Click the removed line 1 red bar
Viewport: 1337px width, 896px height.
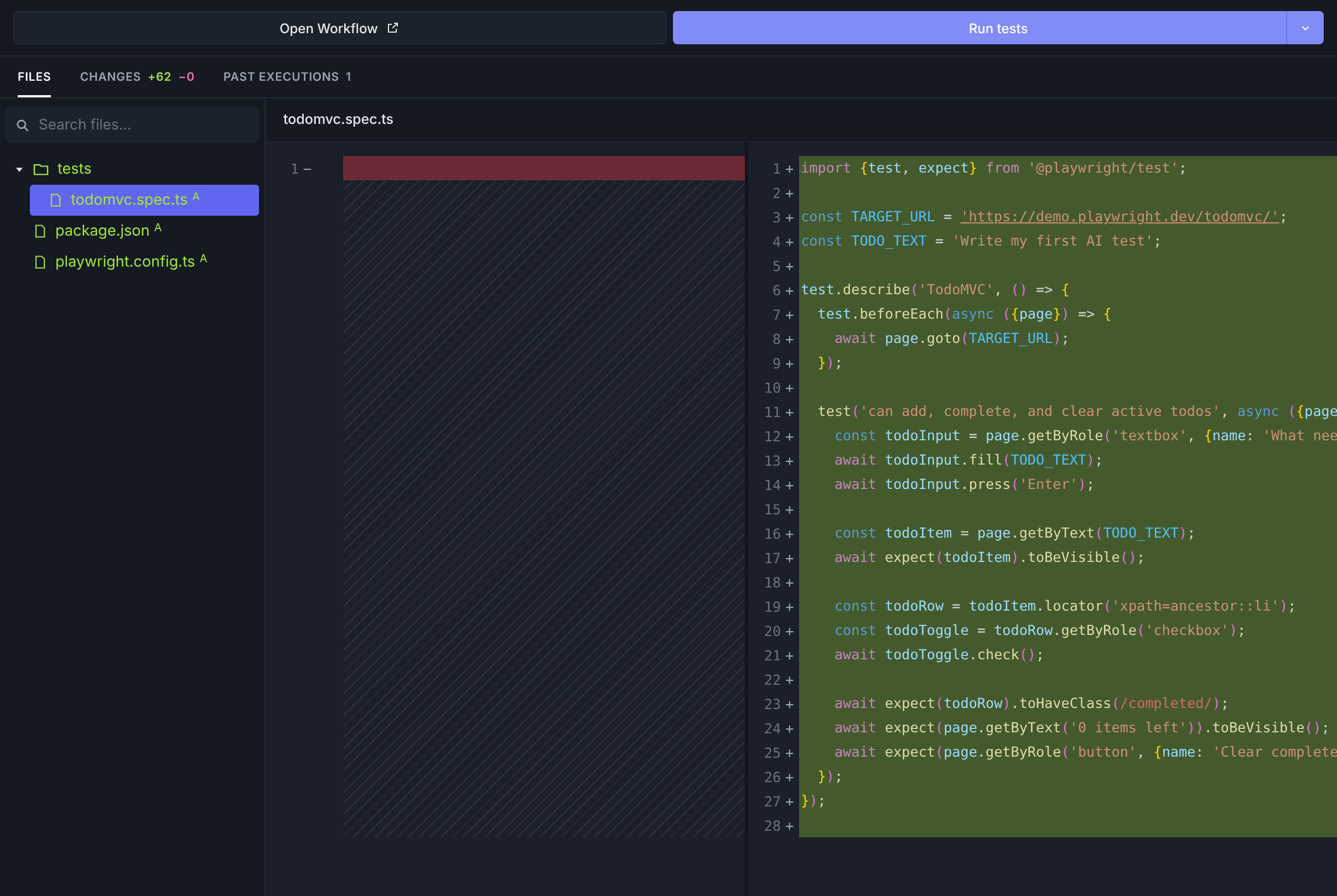(543, 168)
